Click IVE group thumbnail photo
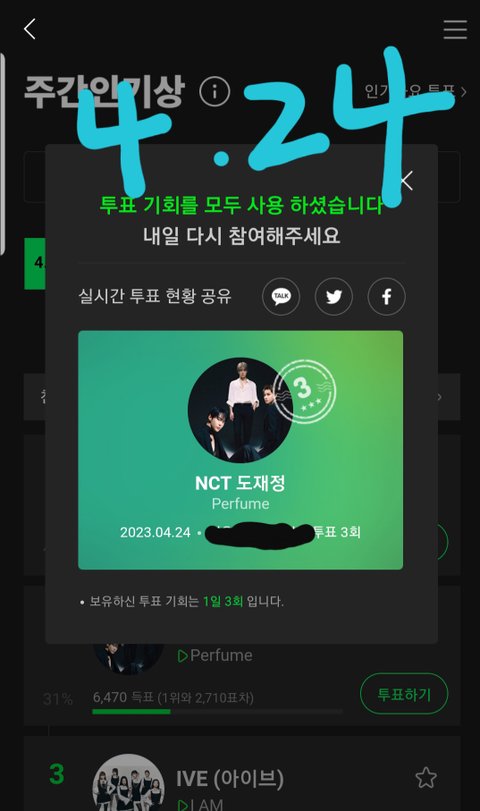480x811 pixels. tap(128, 783)
